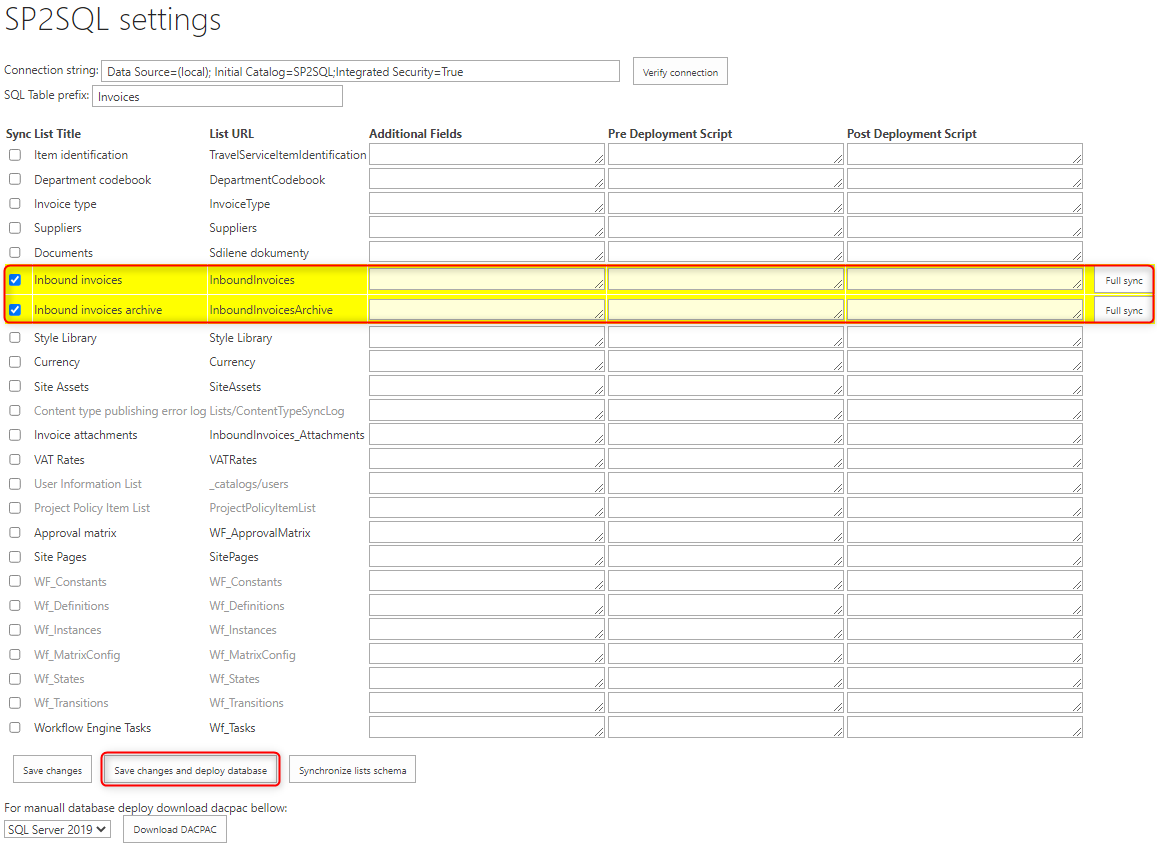Viewport: 1157px width, 846px height.
Task: Uncheck the Inbound invoices sync checkbox
Action: pos(15,280)
